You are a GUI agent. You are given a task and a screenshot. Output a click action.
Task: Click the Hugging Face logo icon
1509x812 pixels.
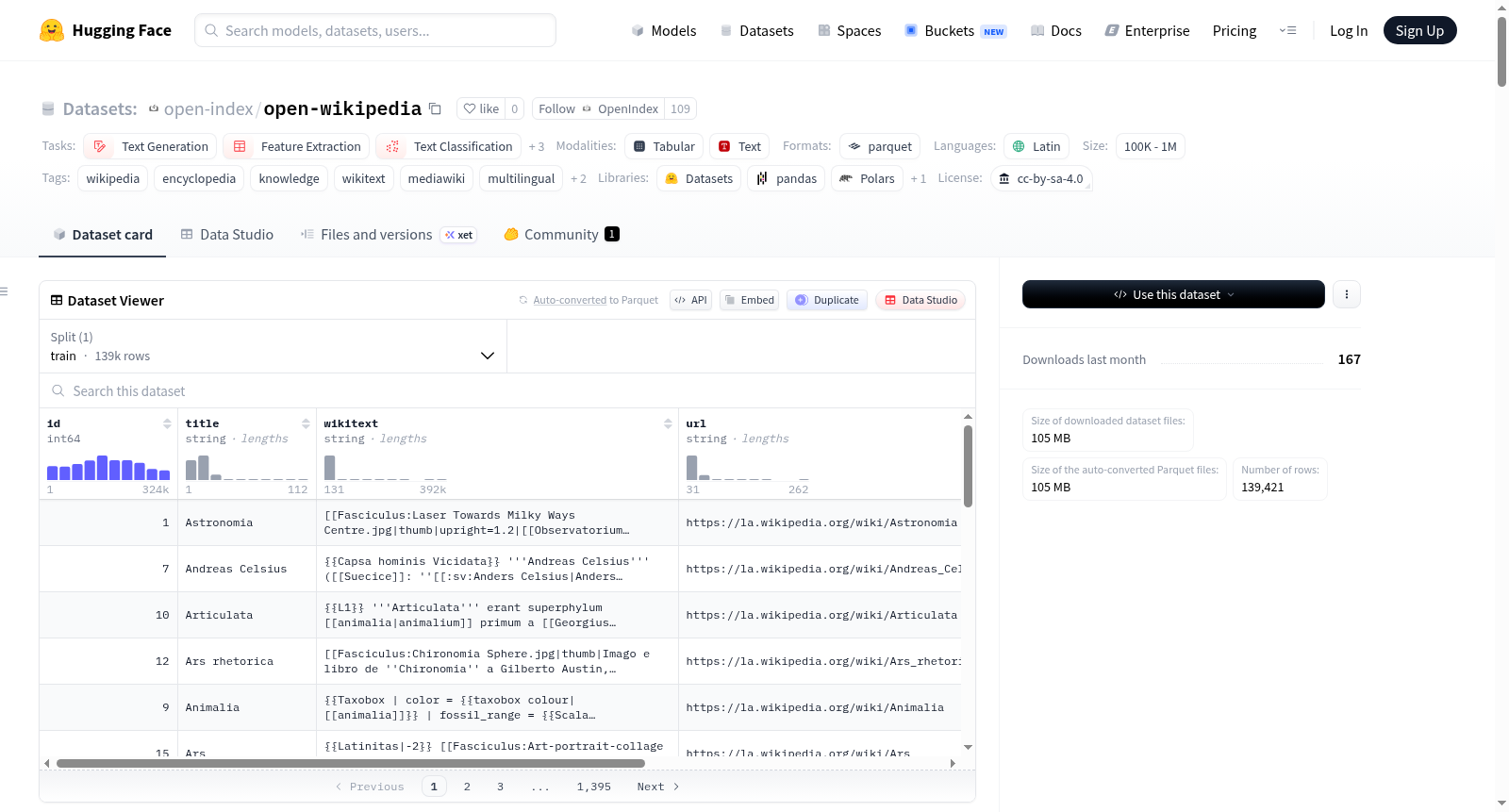coord(52,30)
